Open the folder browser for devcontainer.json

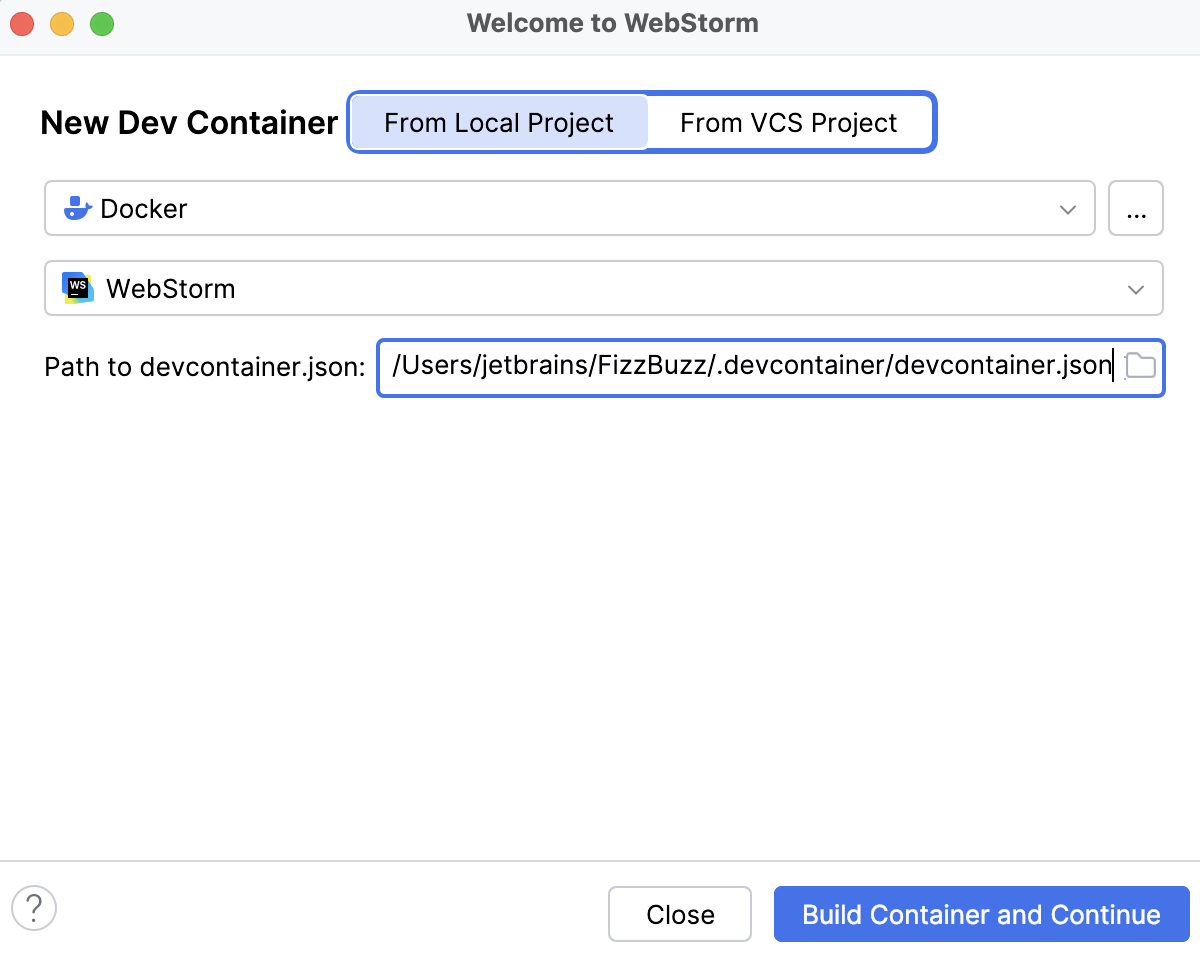point(1140,366)
